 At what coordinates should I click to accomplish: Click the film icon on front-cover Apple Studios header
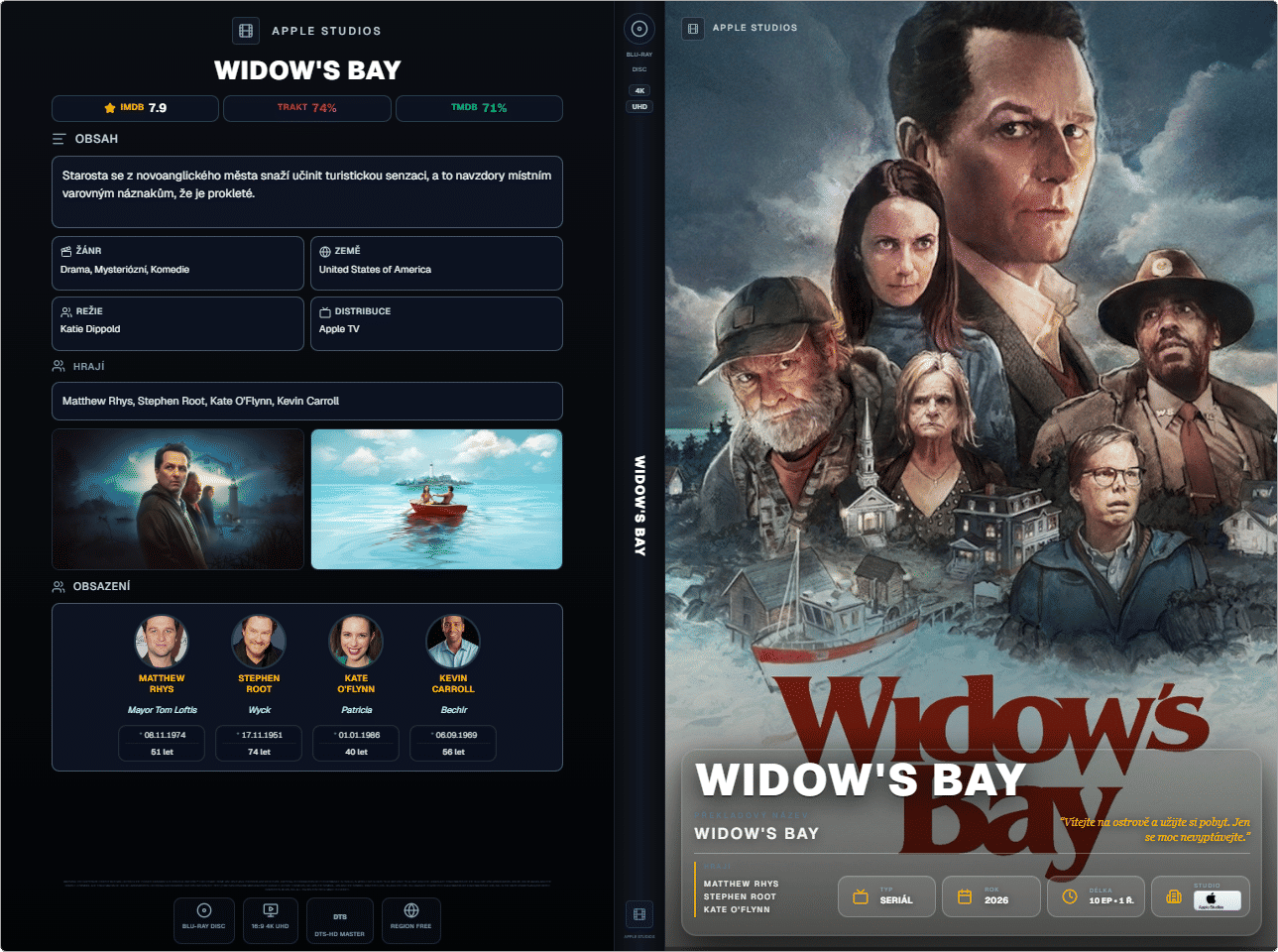point(692,29)
